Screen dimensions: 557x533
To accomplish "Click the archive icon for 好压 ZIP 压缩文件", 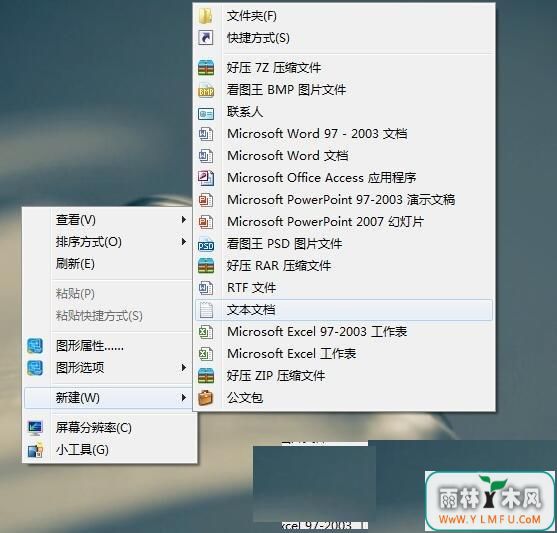I will (x=206, y=376).
